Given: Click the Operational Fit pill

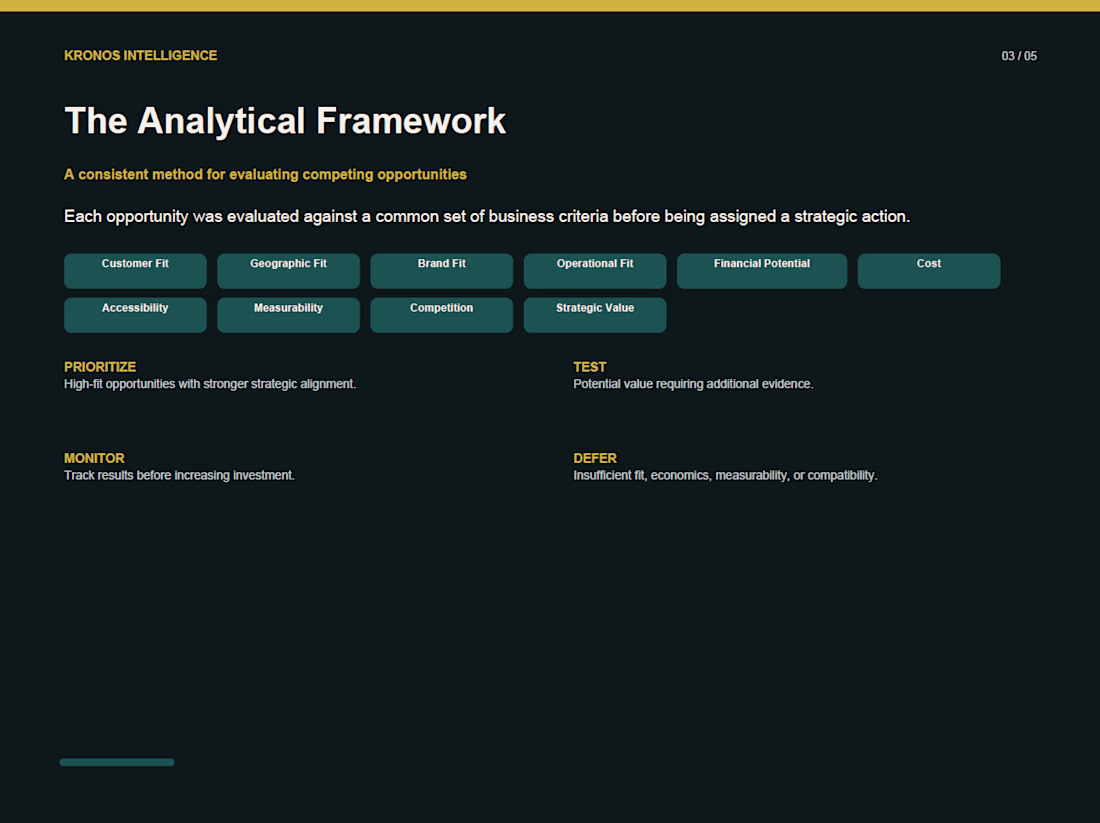Looking at the screenshot, I should [595, 271].
